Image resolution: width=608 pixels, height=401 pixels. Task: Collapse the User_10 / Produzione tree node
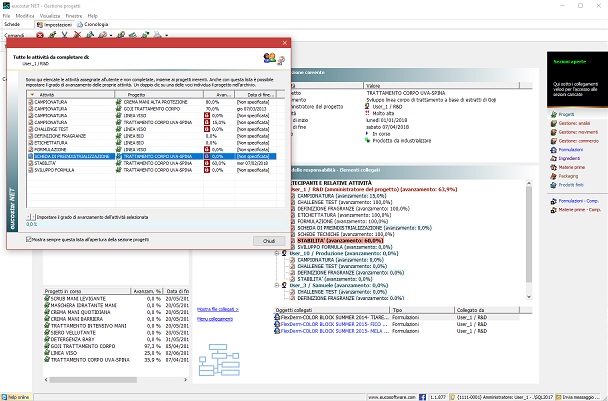point(277,253)
